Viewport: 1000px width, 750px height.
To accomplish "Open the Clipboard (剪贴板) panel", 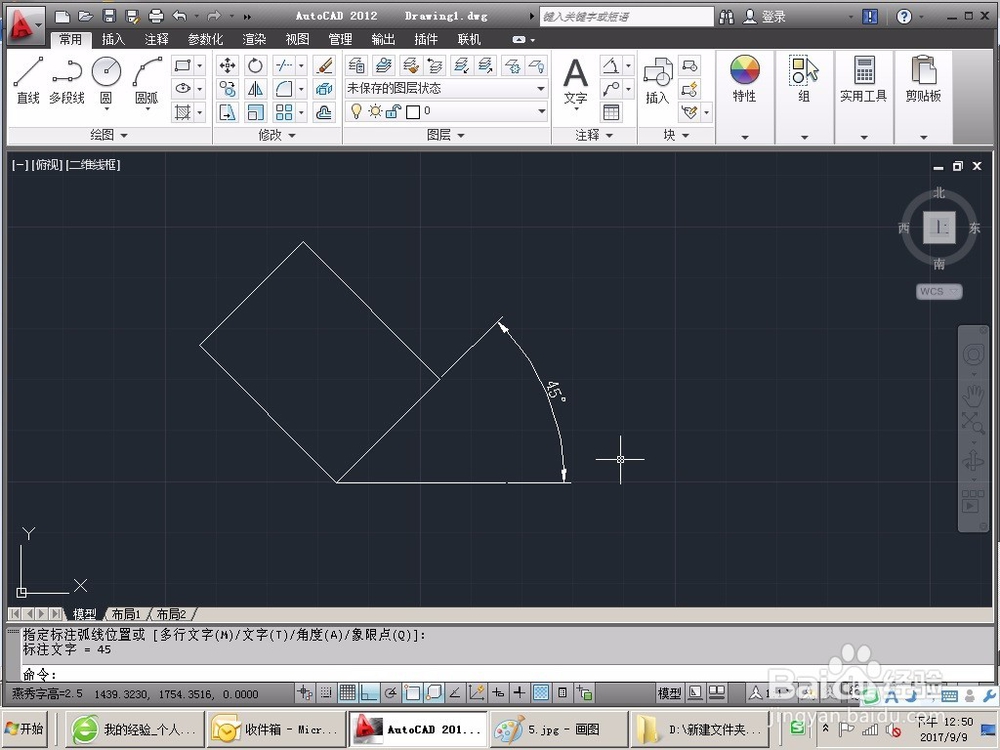I will 923,79.
